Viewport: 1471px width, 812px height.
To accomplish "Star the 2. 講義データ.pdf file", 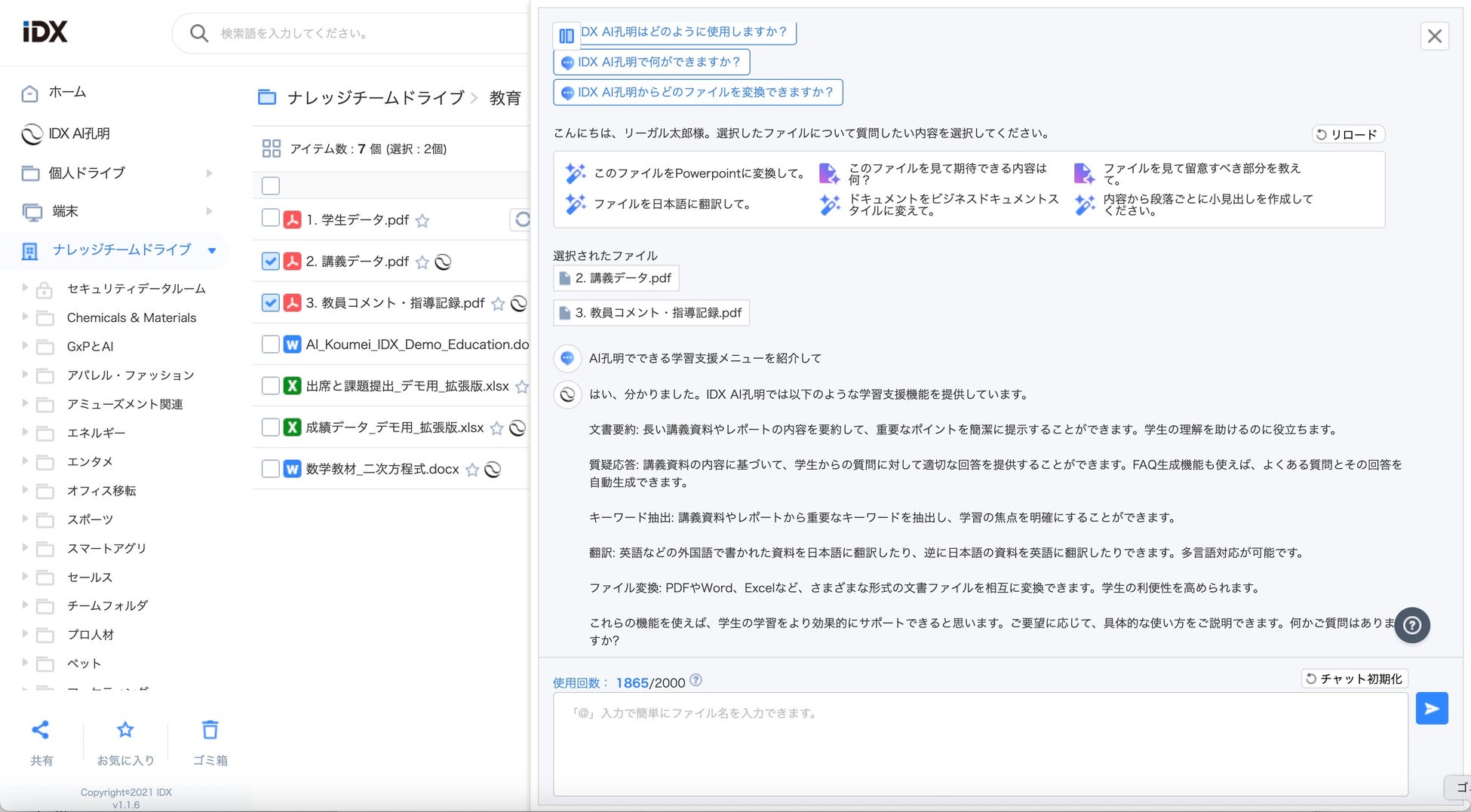I will coord(422,262).
